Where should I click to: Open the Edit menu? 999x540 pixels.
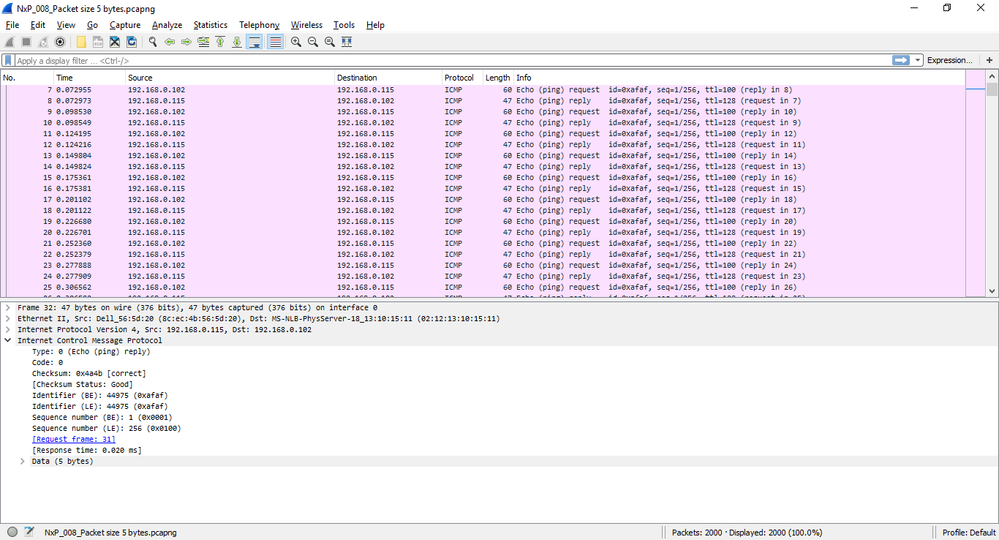[38, 25]
